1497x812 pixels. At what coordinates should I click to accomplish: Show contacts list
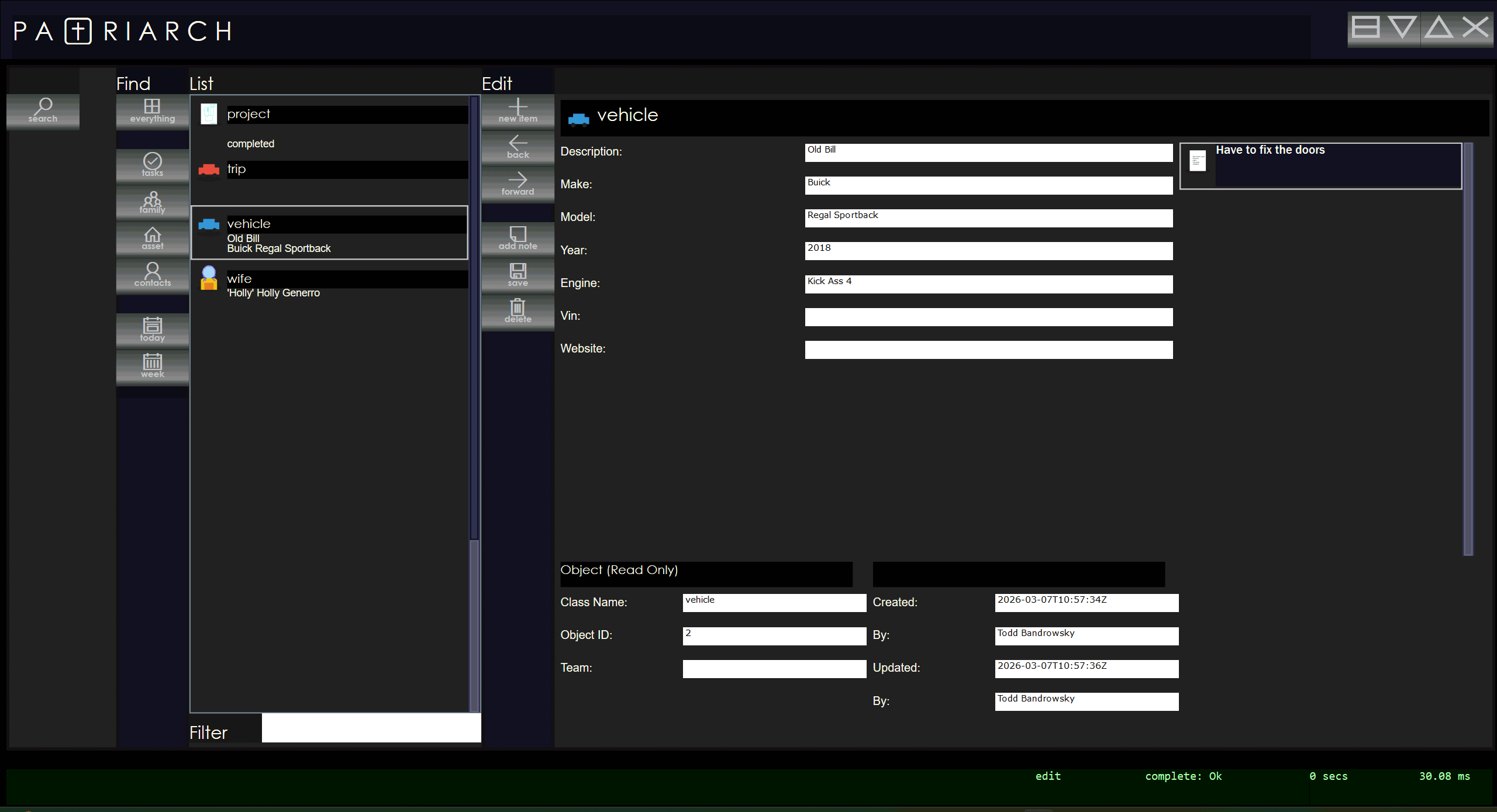[x=152, y=275]
